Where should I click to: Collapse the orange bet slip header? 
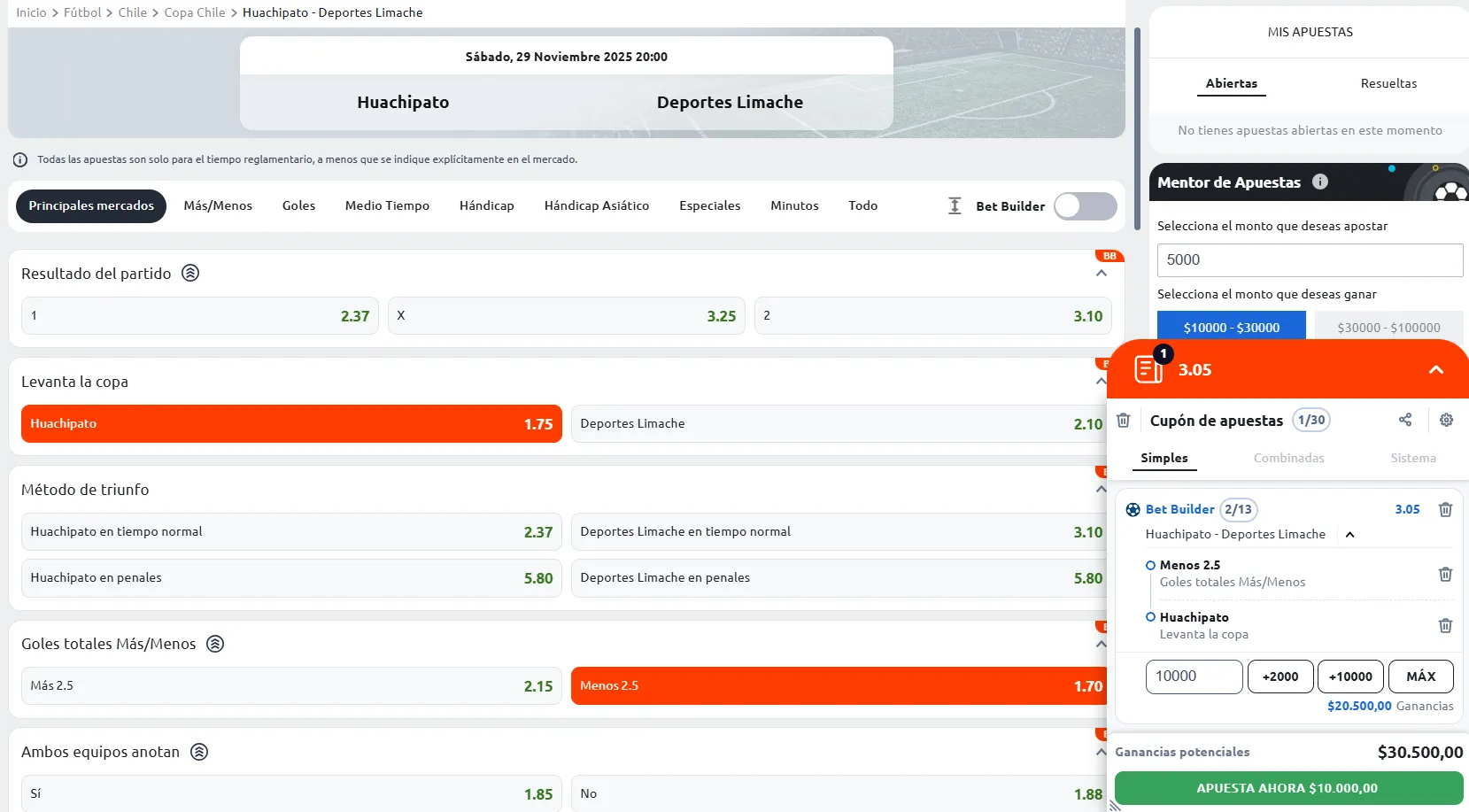point(1435,369)
